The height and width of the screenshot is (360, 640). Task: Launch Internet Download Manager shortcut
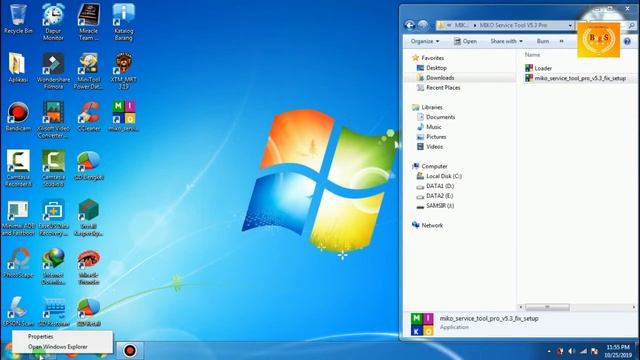tap(53, 267)
